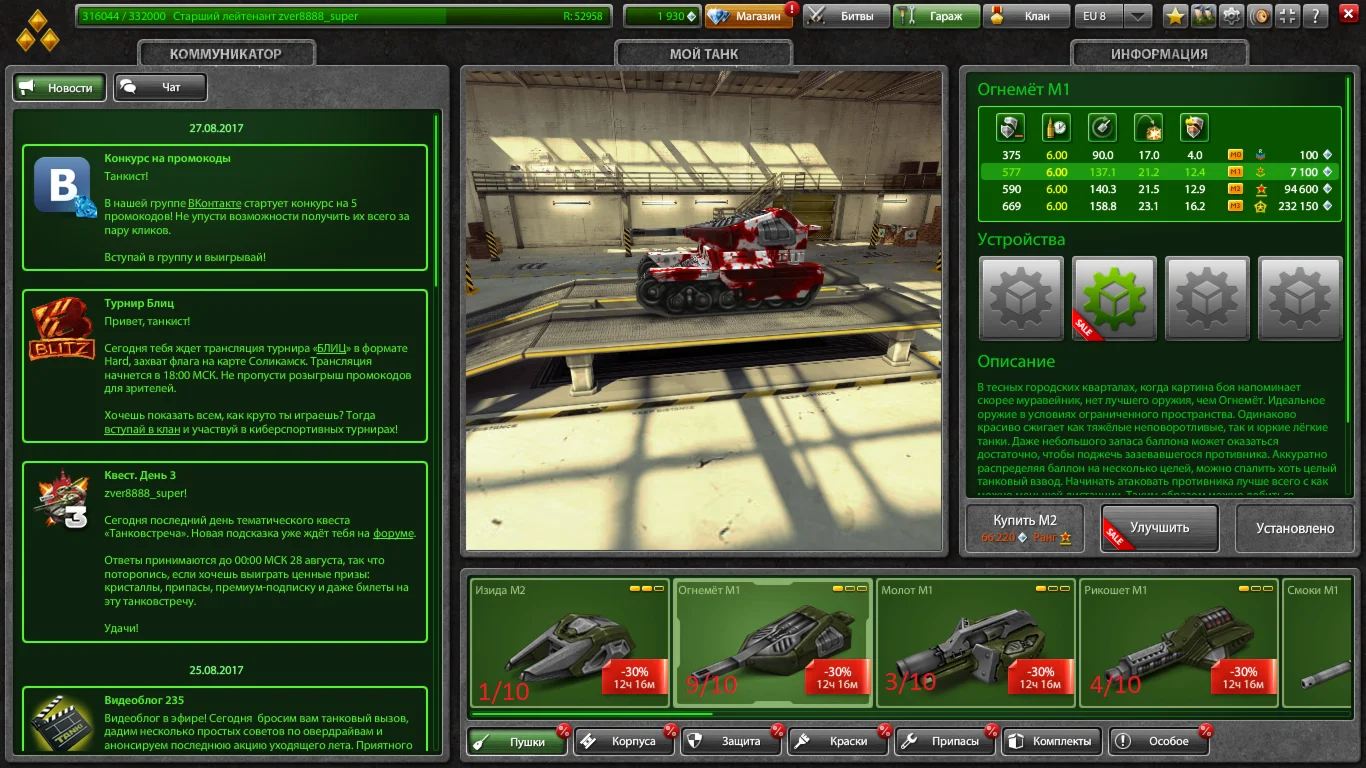Switch to the Новости news tab
The width and height of the screenshot is (1366, 768).
pos(59,88)
